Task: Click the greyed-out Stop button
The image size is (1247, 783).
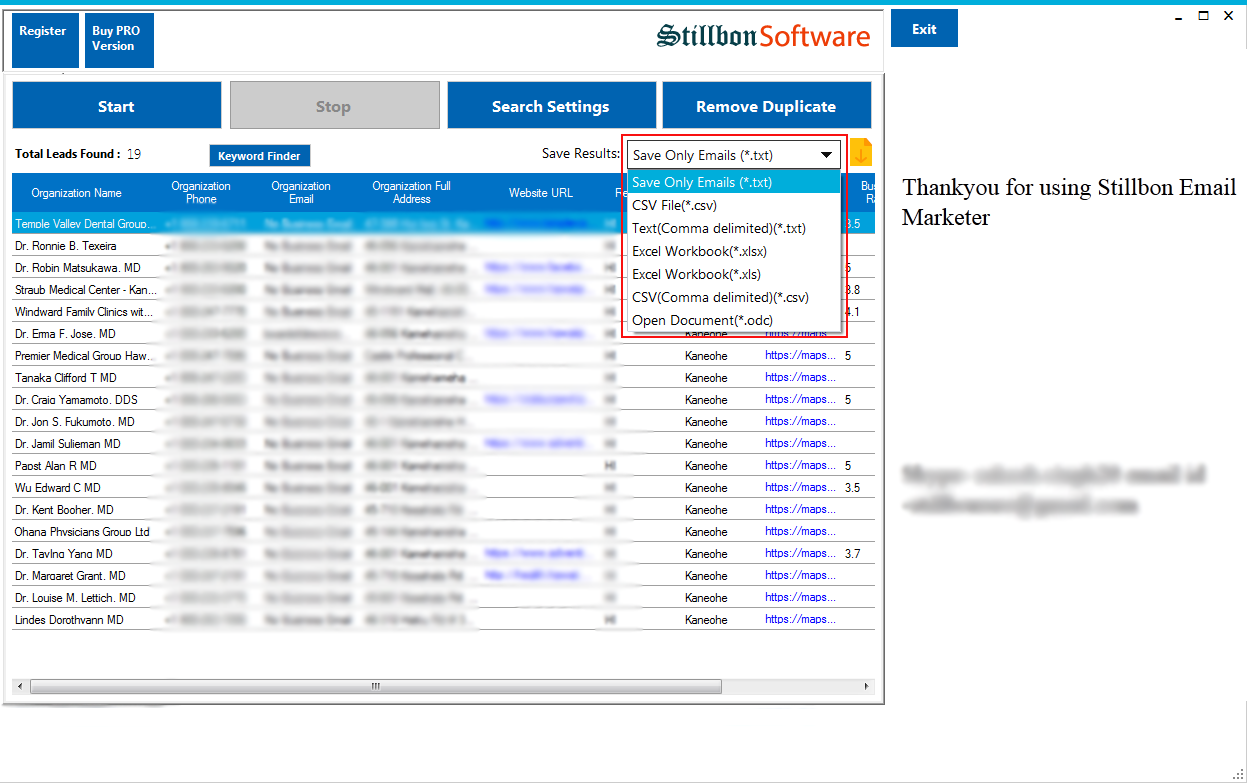Action: tap(334, 105)
